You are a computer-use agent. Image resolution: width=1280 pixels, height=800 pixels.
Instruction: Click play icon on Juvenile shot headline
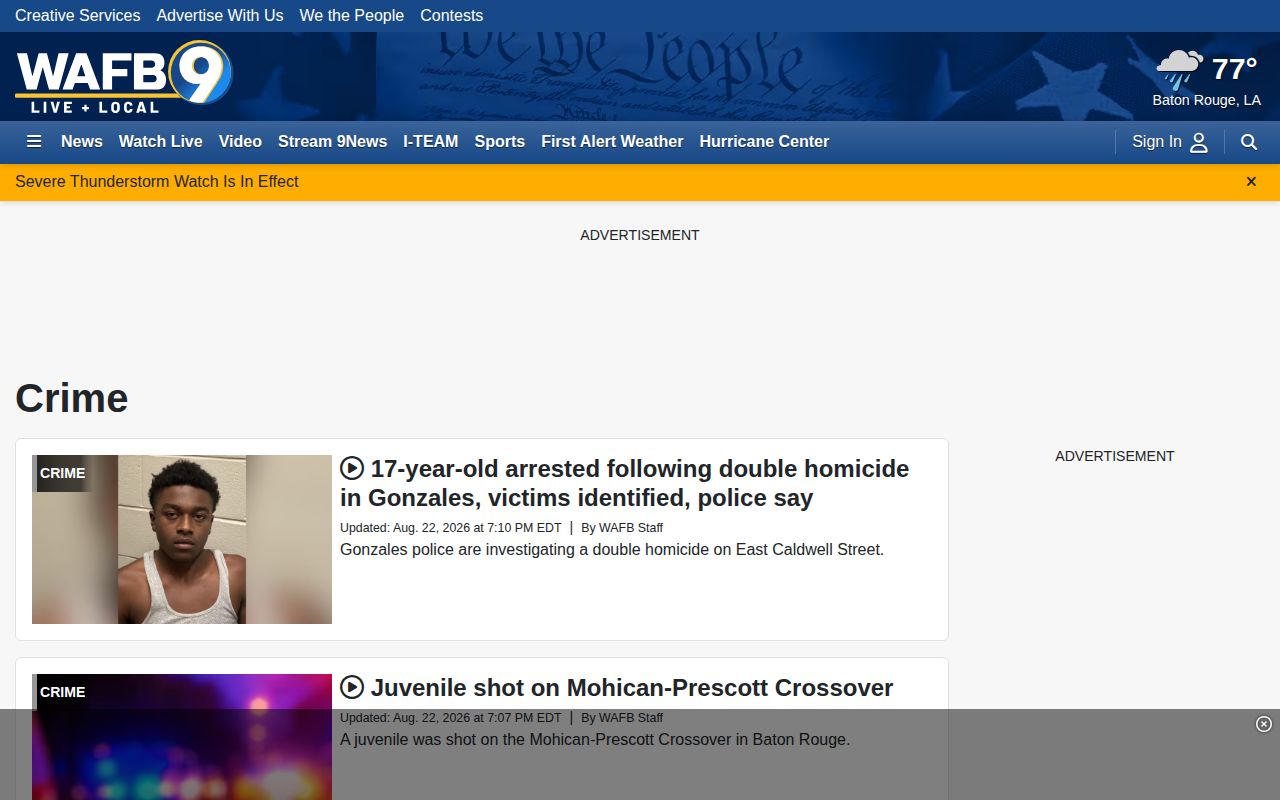351,687
